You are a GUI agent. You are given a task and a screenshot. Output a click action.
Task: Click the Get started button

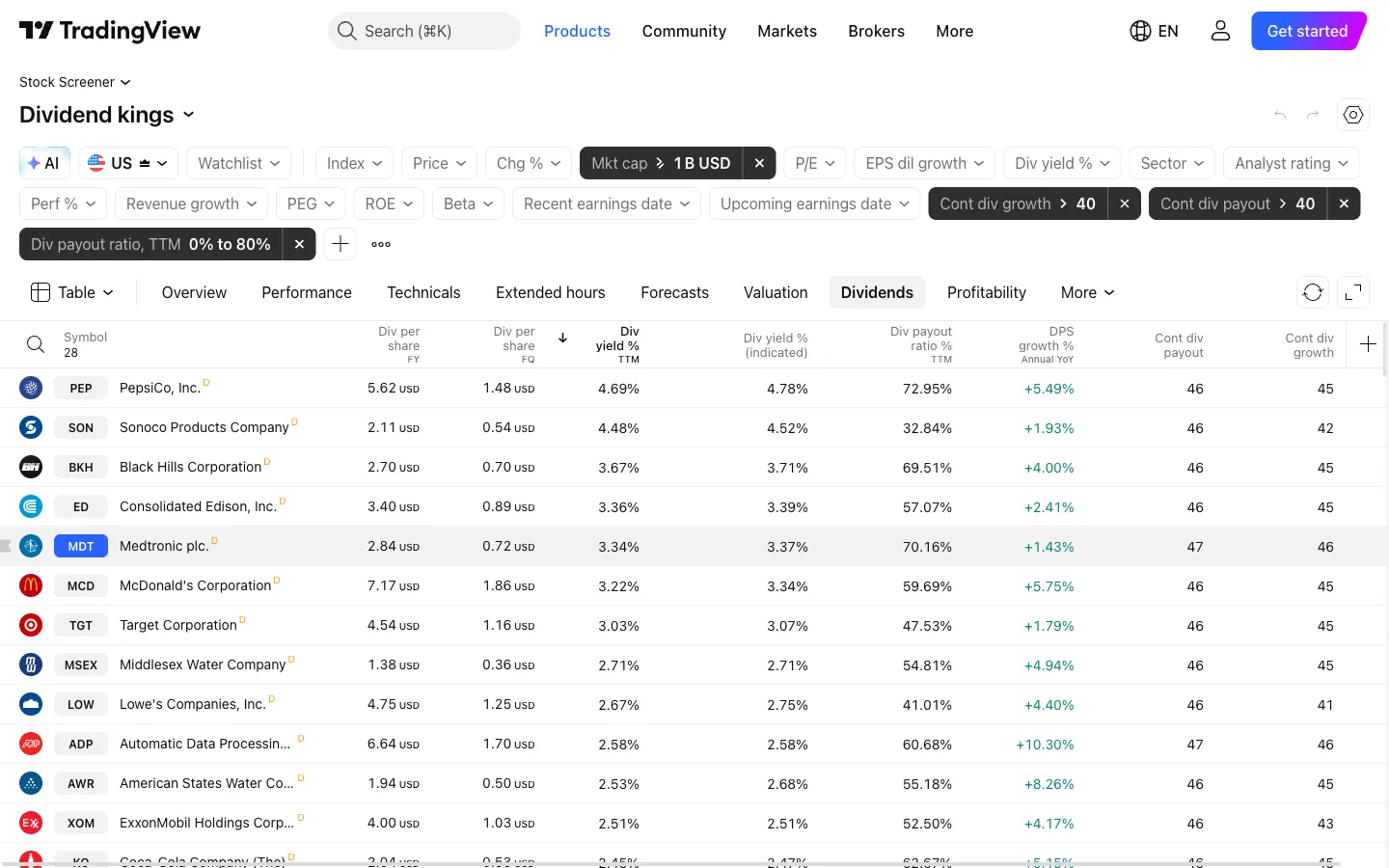[x=1308, y=31]
